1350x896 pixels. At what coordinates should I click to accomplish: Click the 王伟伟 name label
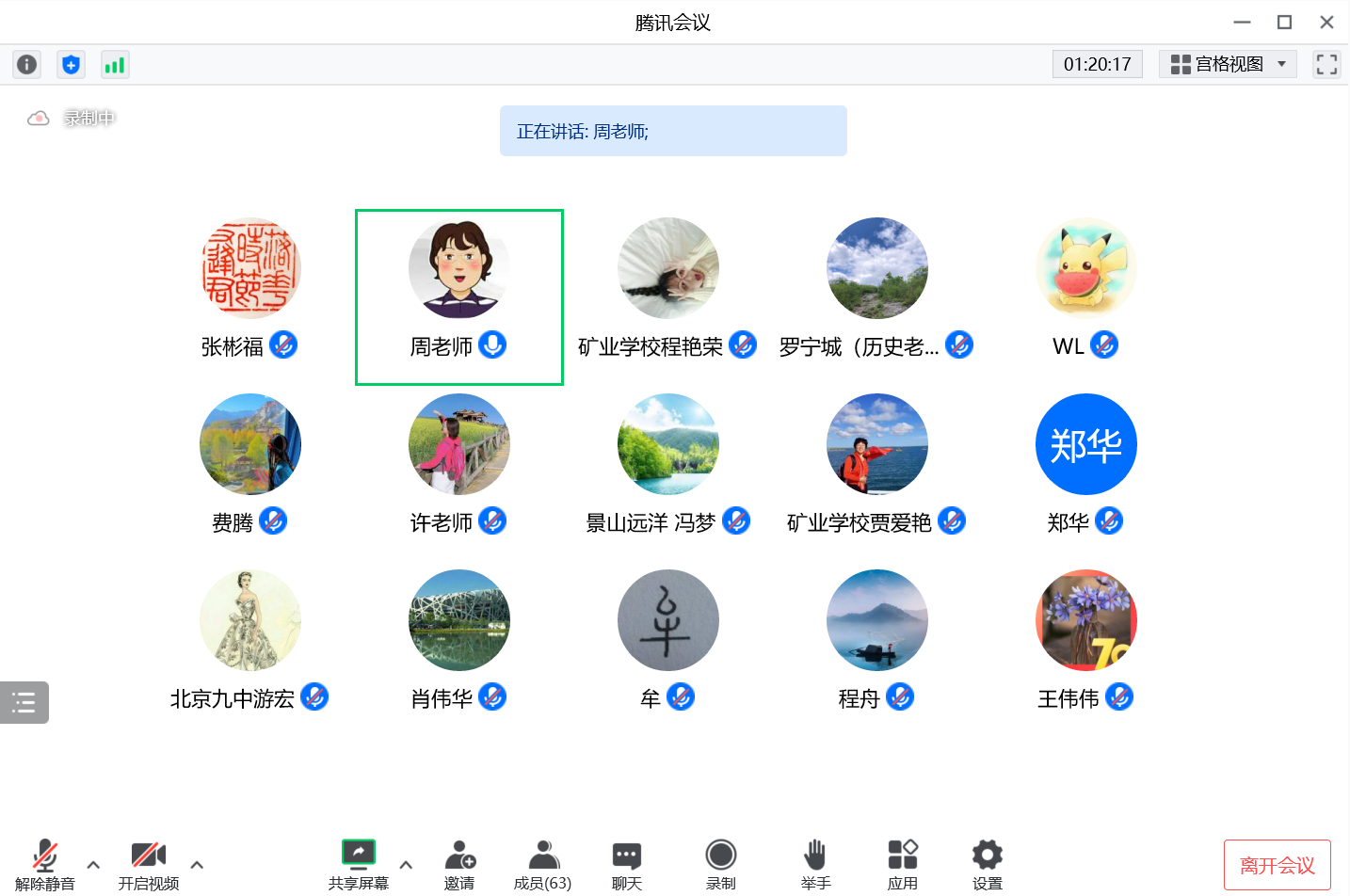click(x=1068, y=699)
